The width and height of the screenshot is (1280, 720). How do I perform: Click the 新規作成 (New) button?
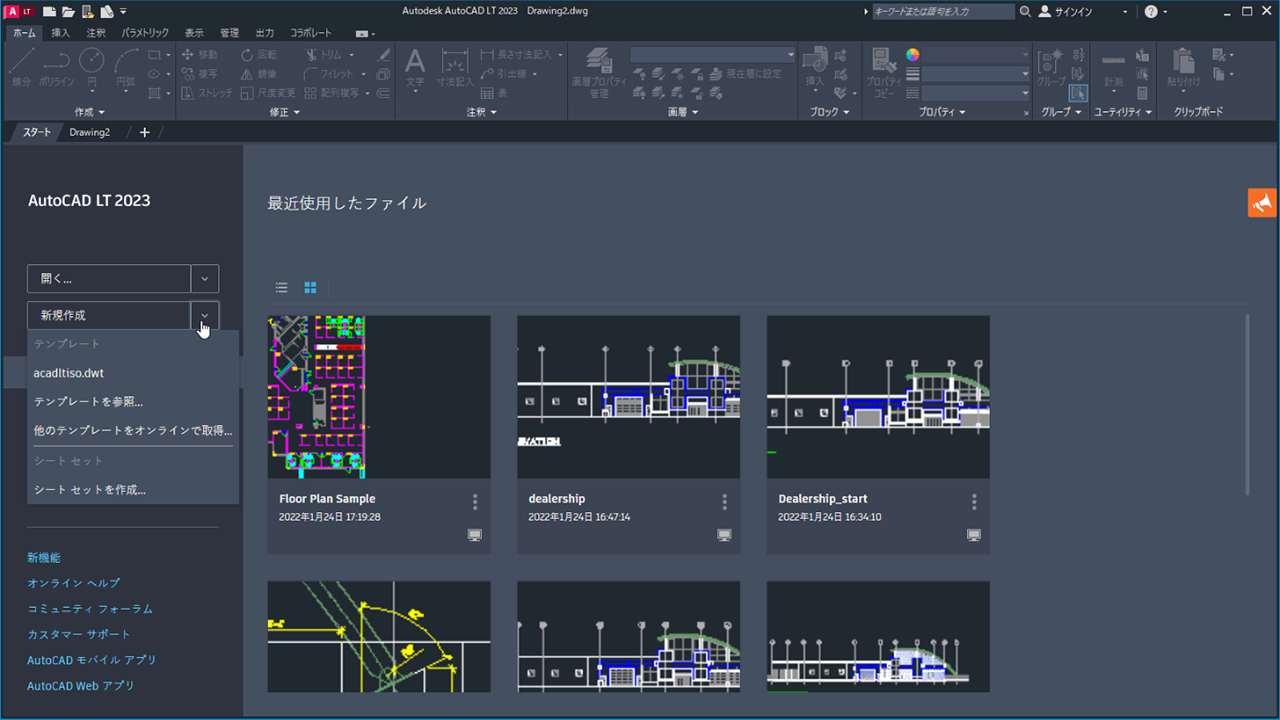click(x=109, y=315)
